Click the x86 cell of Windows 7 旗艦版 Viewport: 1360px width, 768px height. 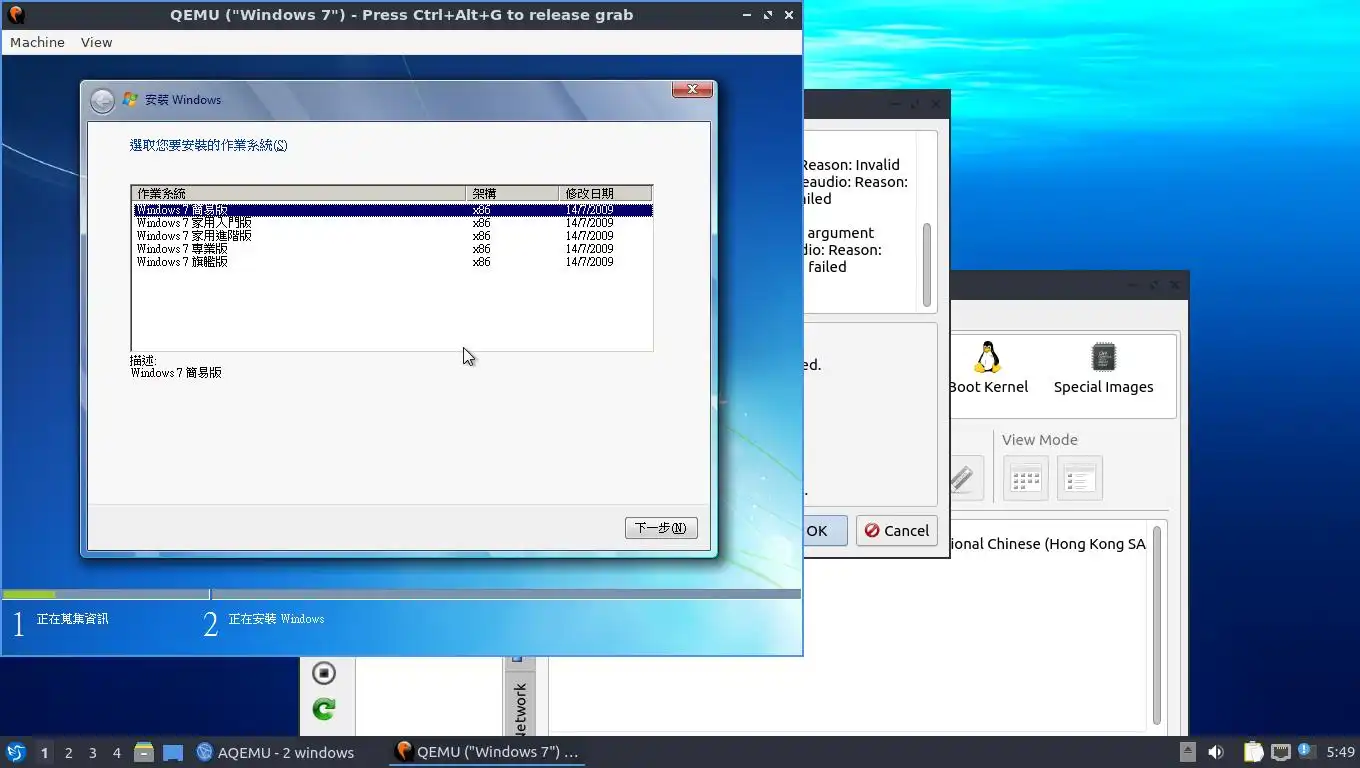point(481,262)
